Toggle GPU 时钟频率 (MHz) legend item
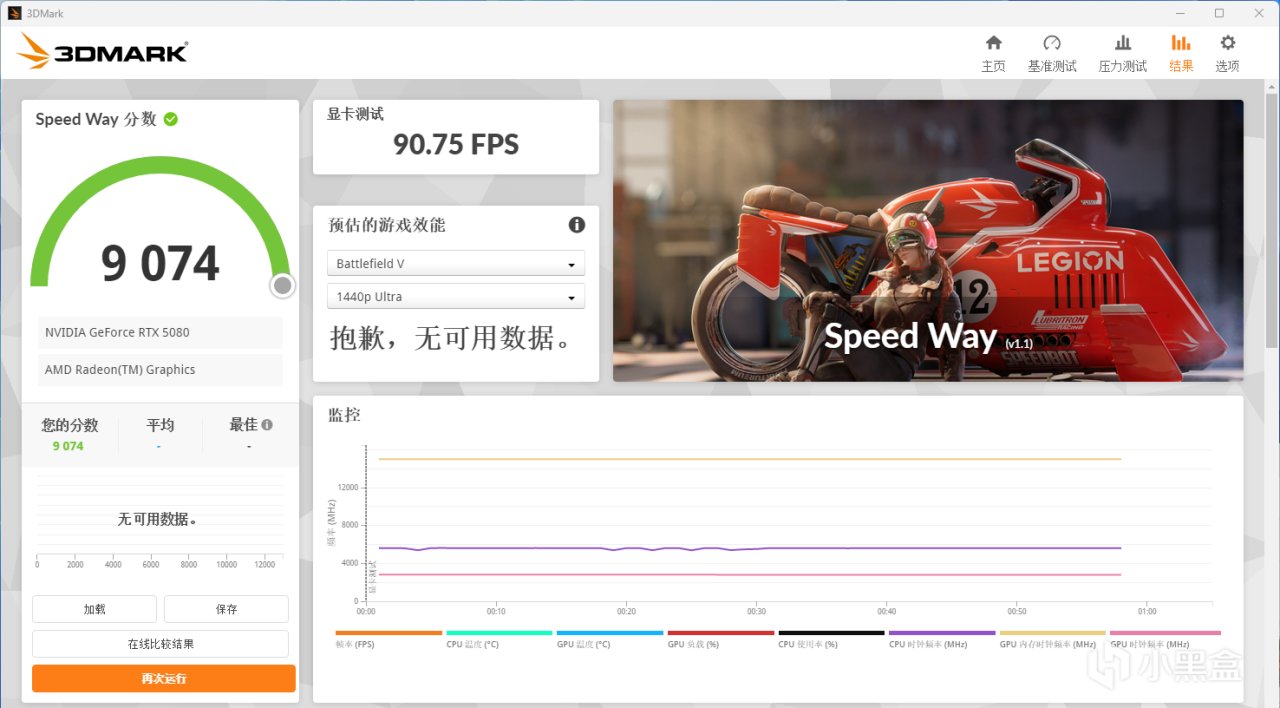The height and width of the screenshot is (708, 1280). pyautogui.click(x=1165, y=639)
